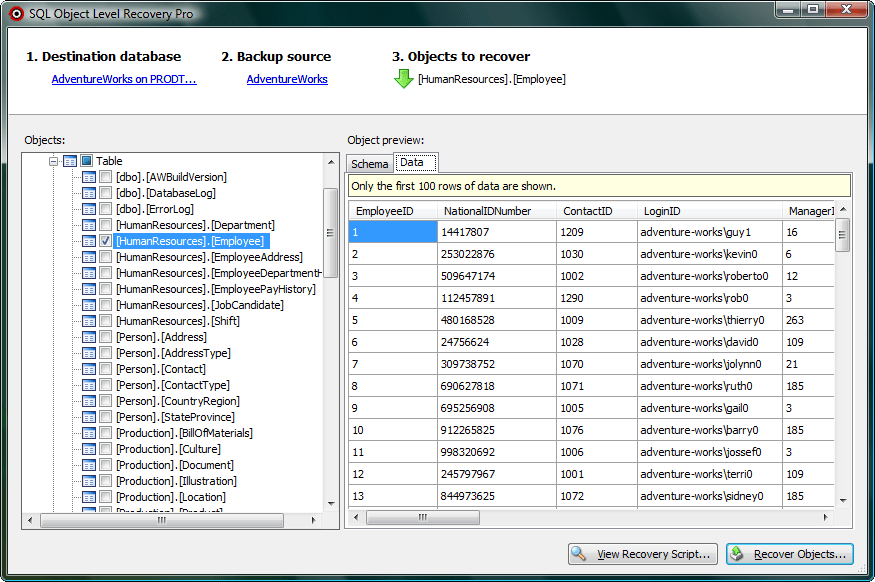Click the table icon beside [Person].[StateProvince]
This screenshot has height=582, width=875.
pyautogui.click(x=89, y=417)
